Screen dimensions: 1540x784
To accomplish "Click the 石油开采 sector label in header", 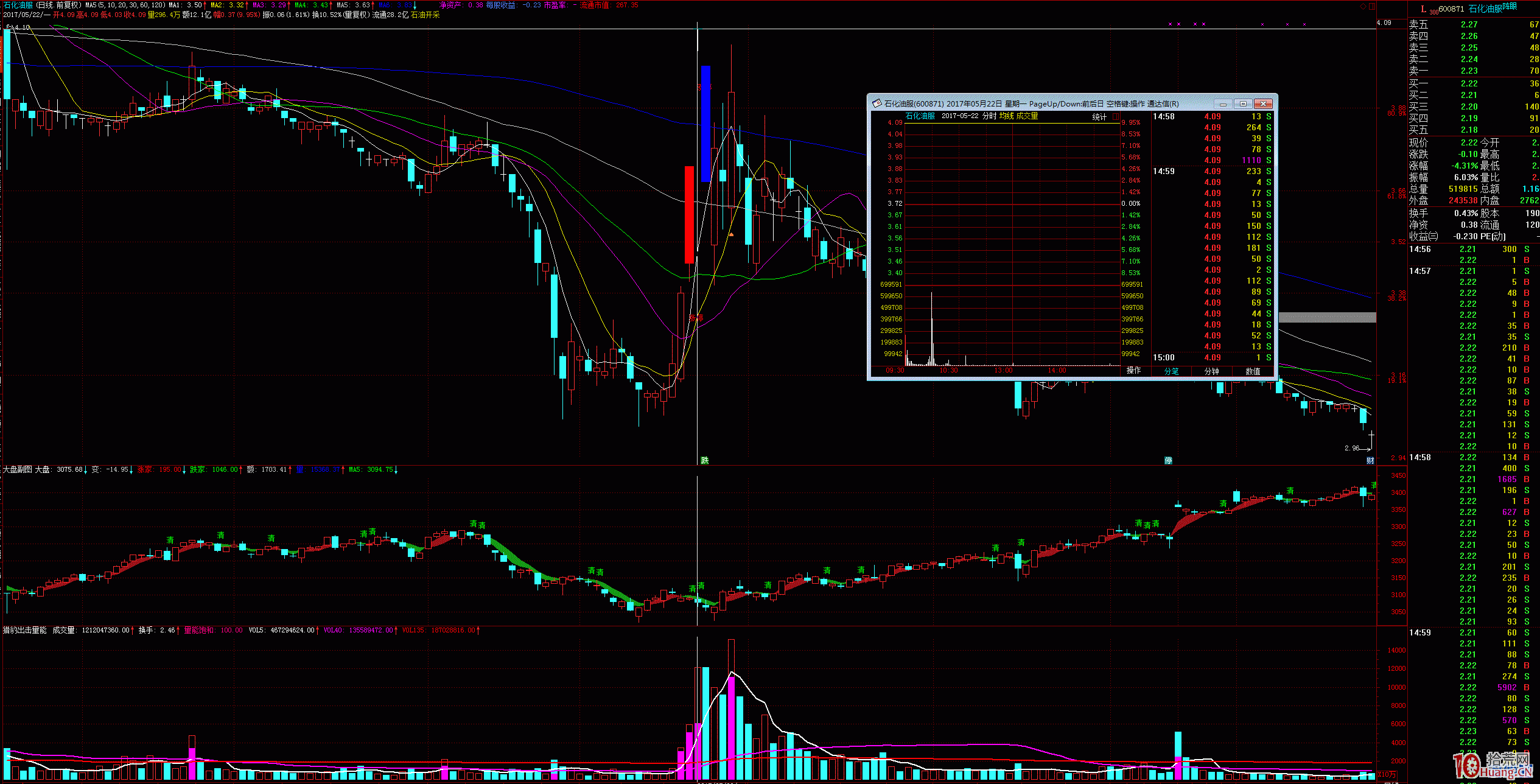I will pos(425,15).
